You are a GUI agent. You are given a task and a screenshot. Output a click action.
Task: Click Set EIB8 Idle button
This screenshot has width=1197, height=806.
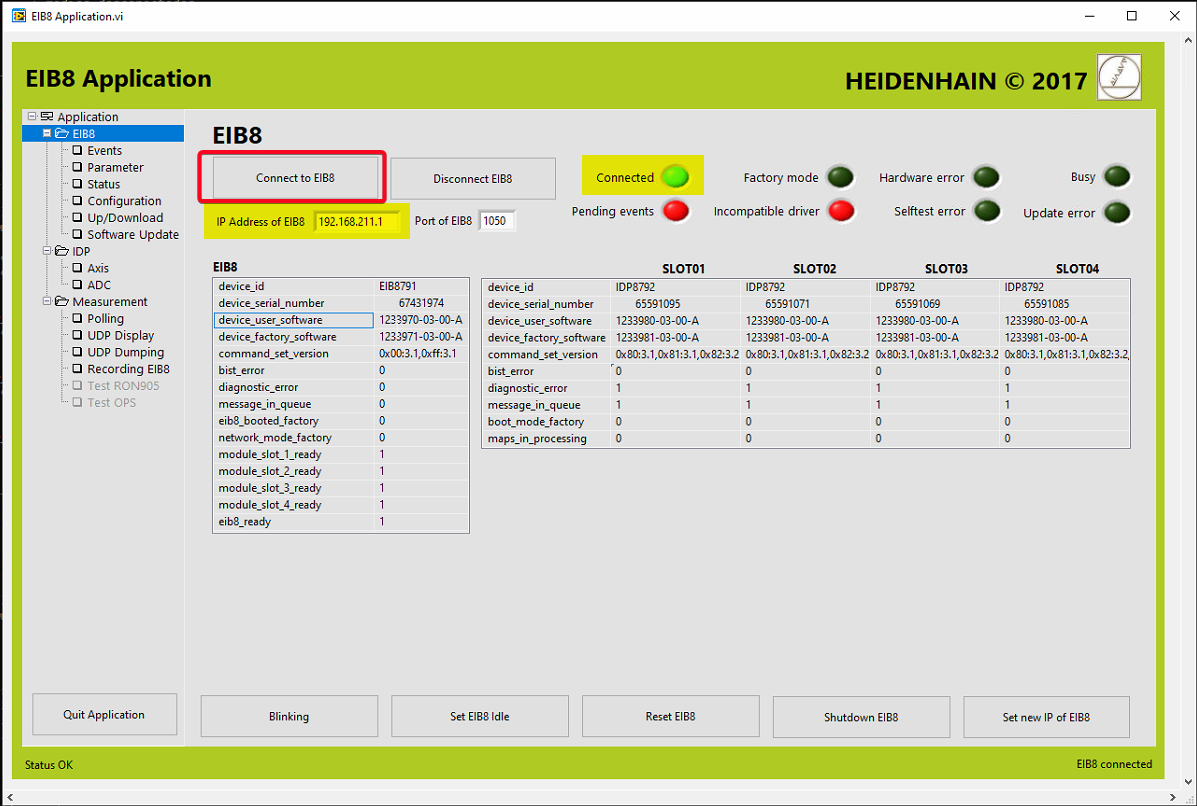pos(479,716)
